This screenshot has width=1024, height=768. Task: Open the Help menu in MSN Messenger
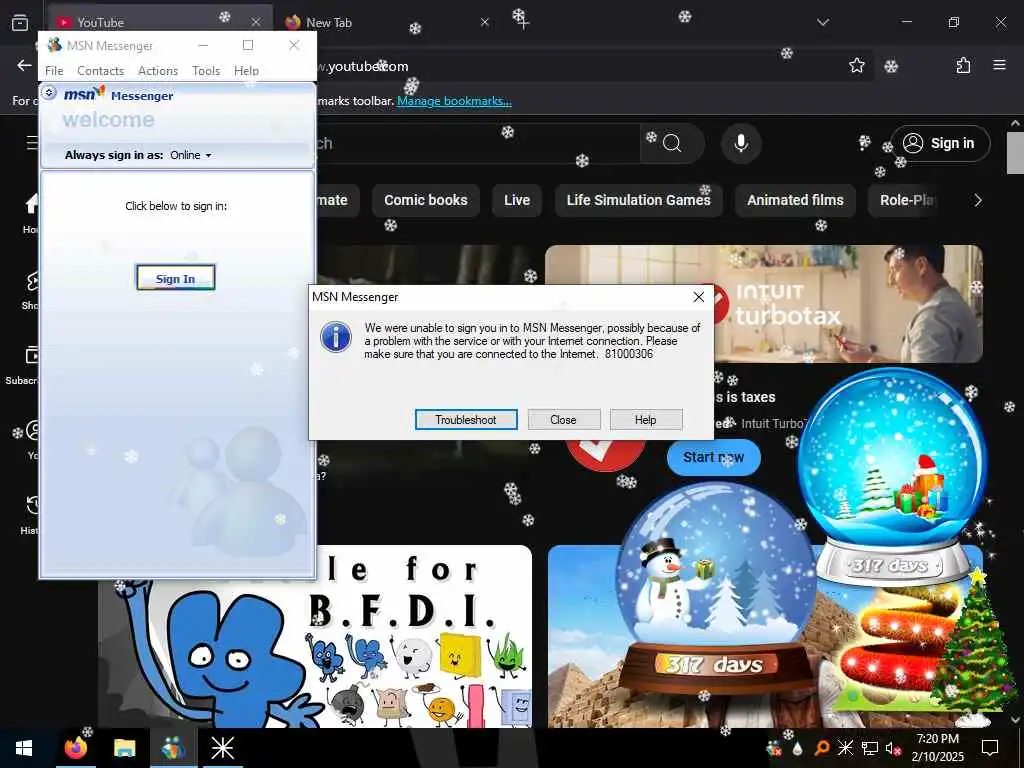click(x=246, y=71)
